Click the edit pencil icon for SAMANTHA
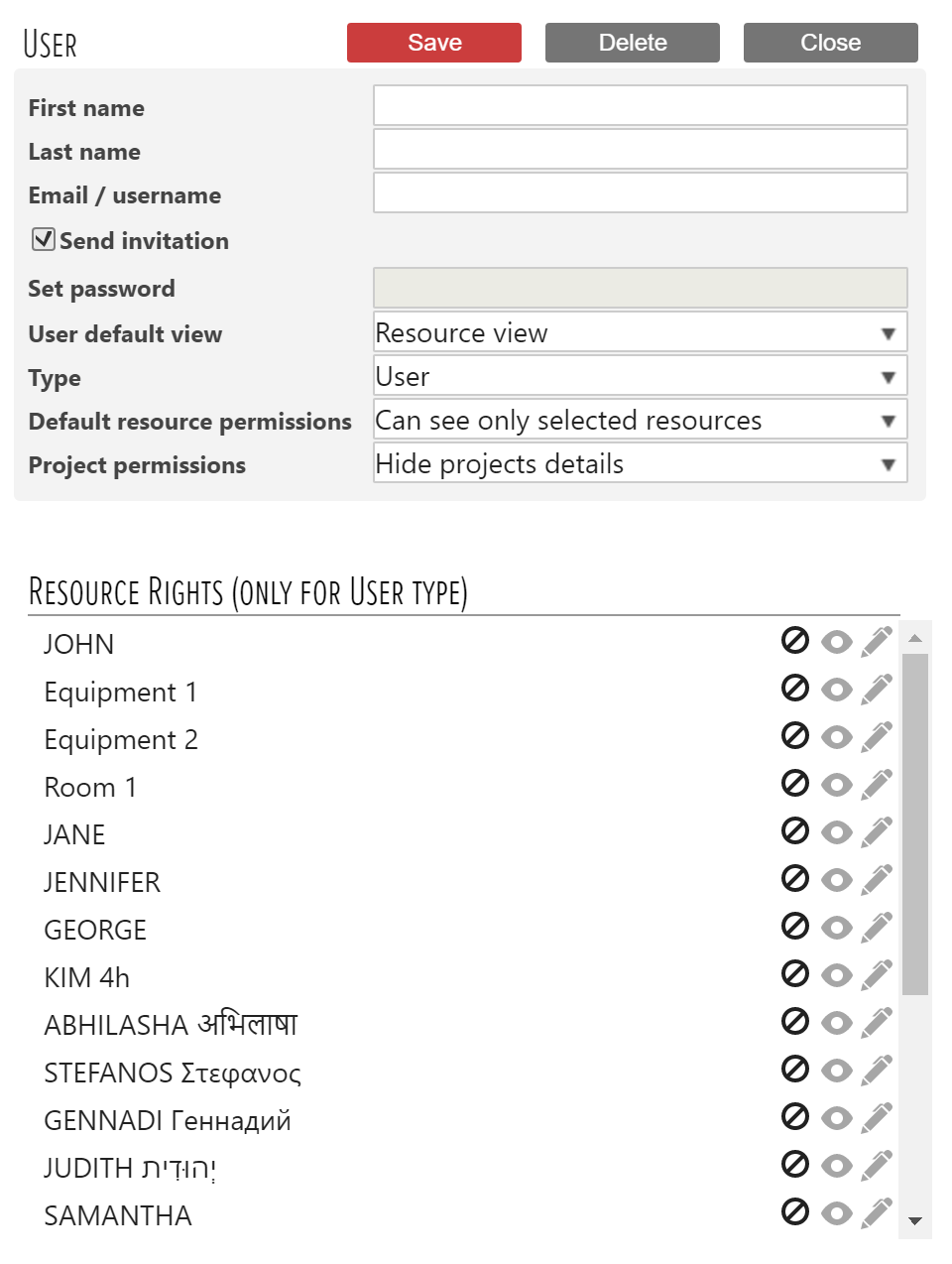The width and height of the screenshot is (952, 1264). 877,1213
